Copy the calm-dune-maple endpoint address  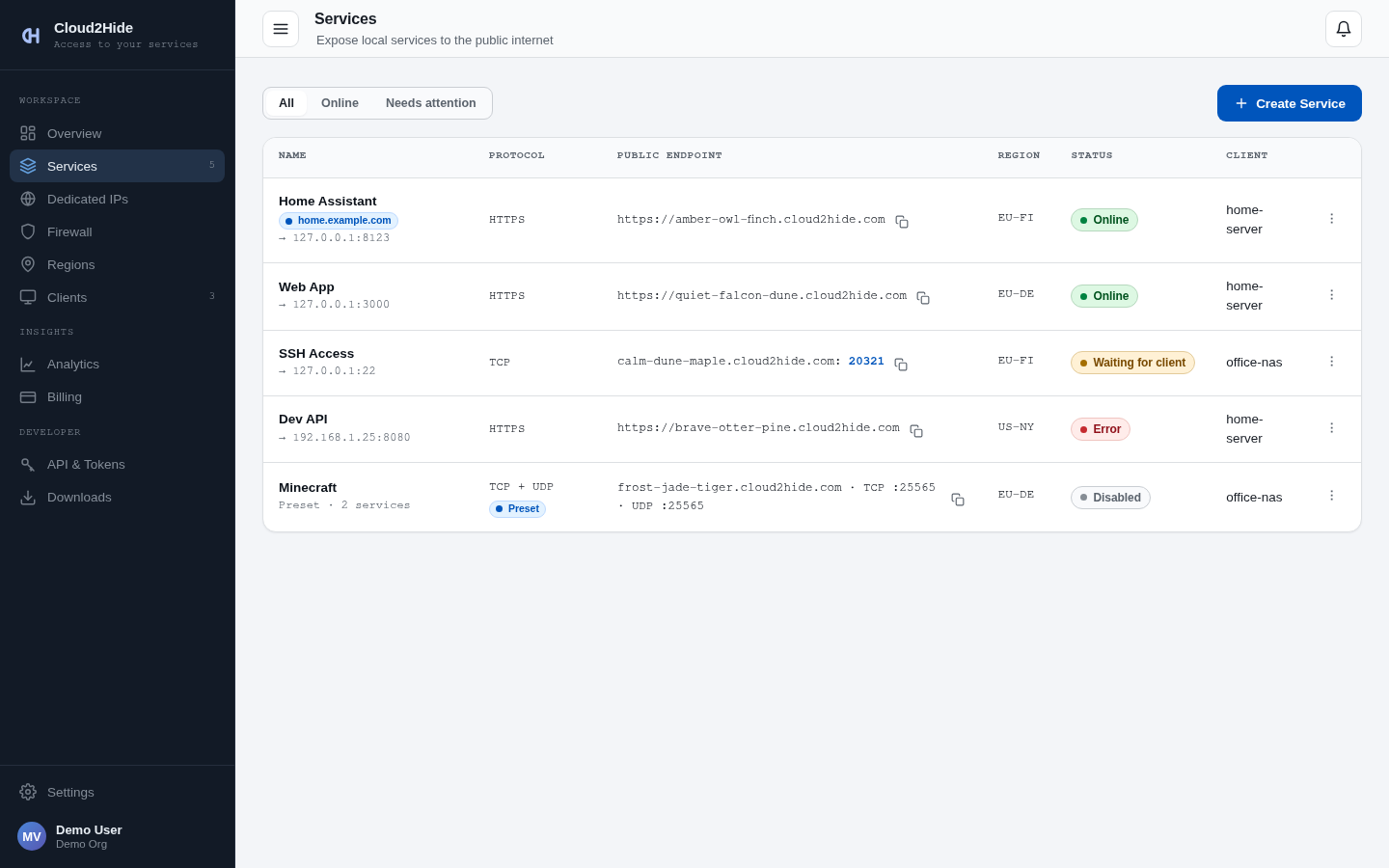click(901, 365)
